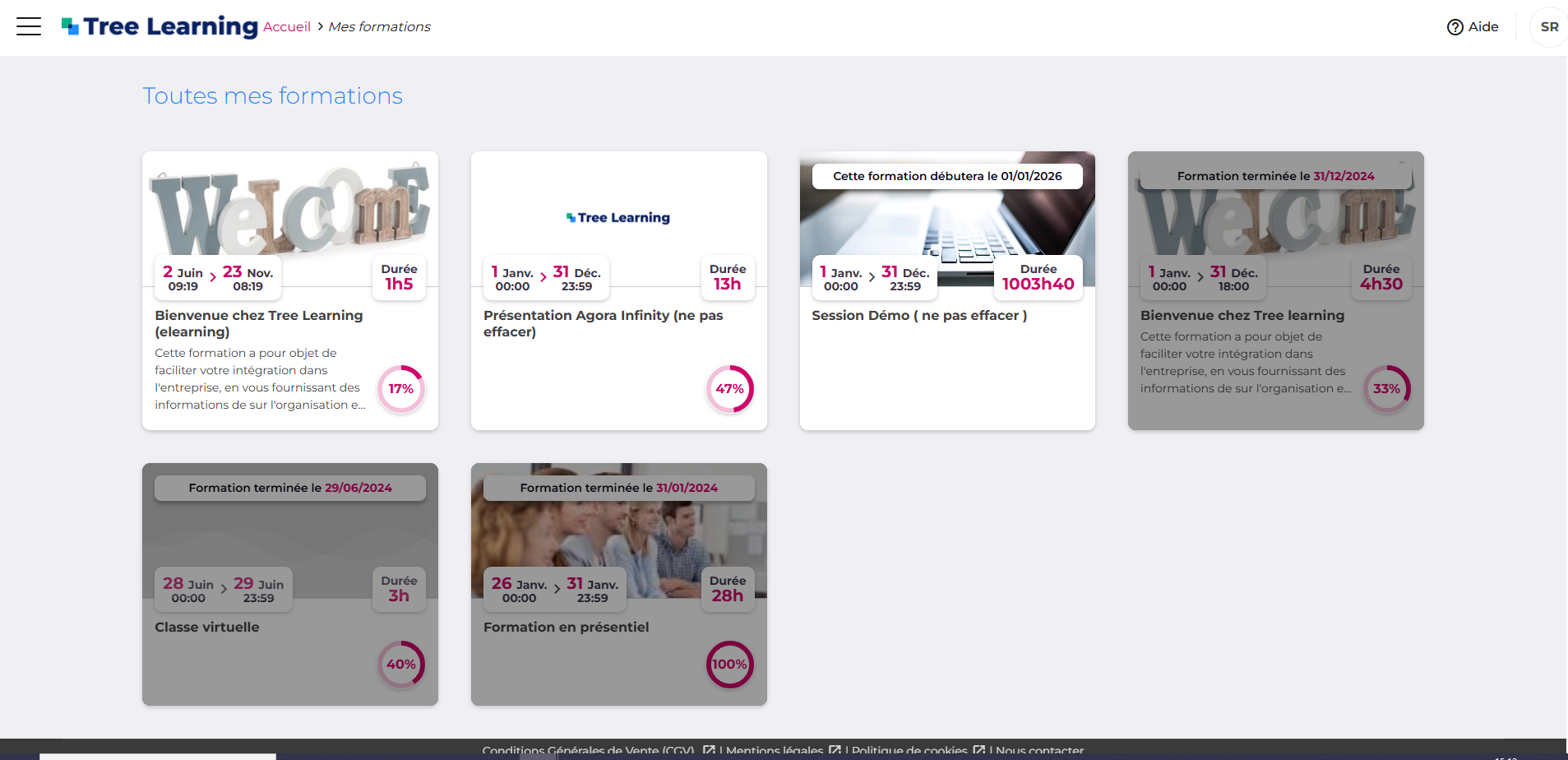Click Nous contacter in the footer

[x=1039, y=750]
